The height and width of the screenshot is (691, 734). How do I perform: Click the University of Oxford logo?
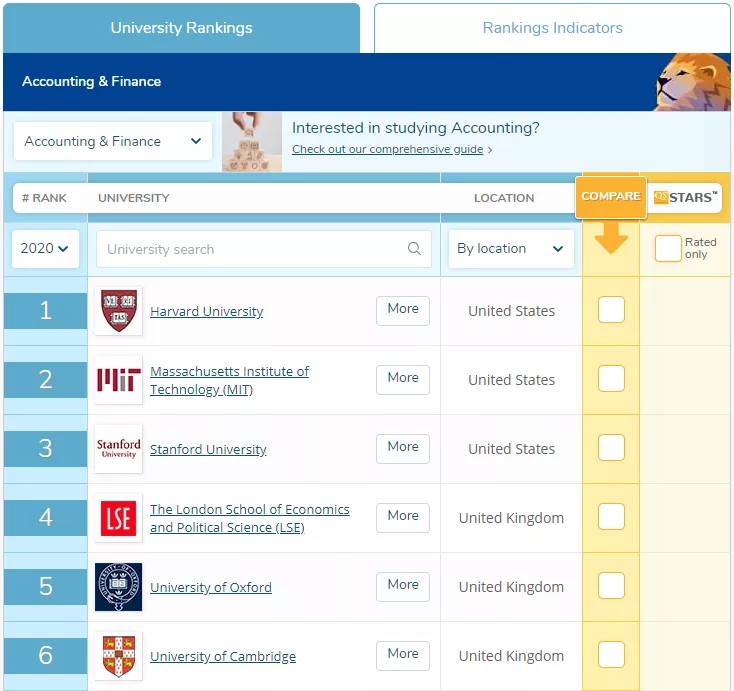118,587
